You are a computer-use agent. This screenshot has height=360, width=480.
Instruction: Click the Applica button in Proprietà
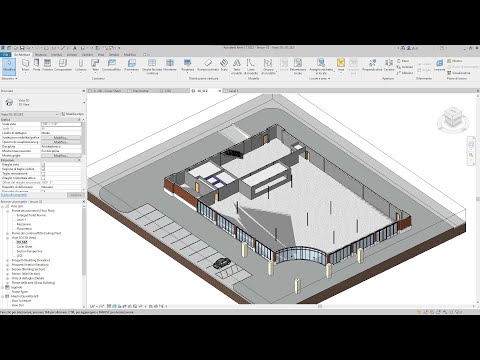coord(76,195)
